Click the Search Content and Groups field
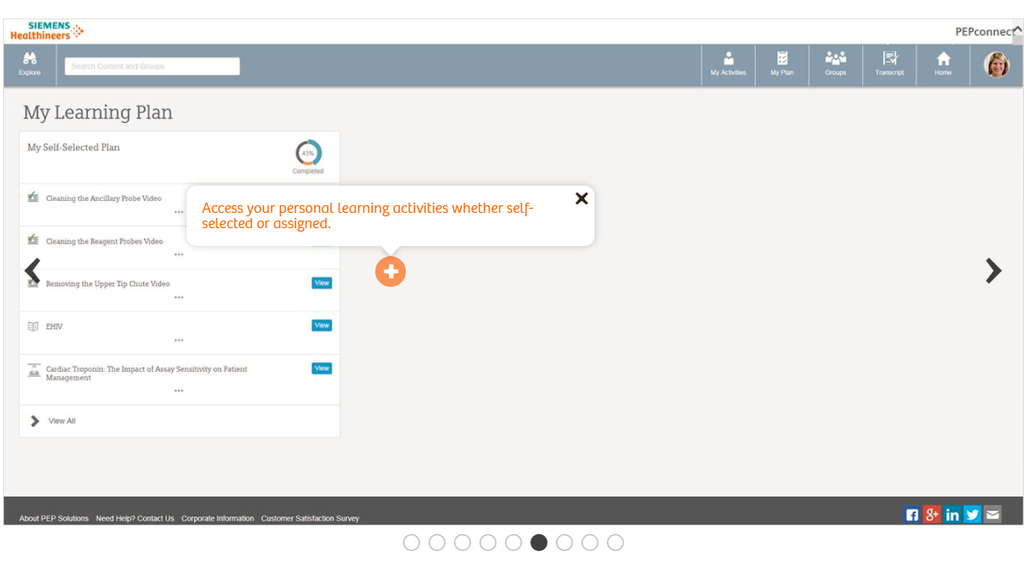The height and width of the screenshot is (576, 1024). point(152,66)
